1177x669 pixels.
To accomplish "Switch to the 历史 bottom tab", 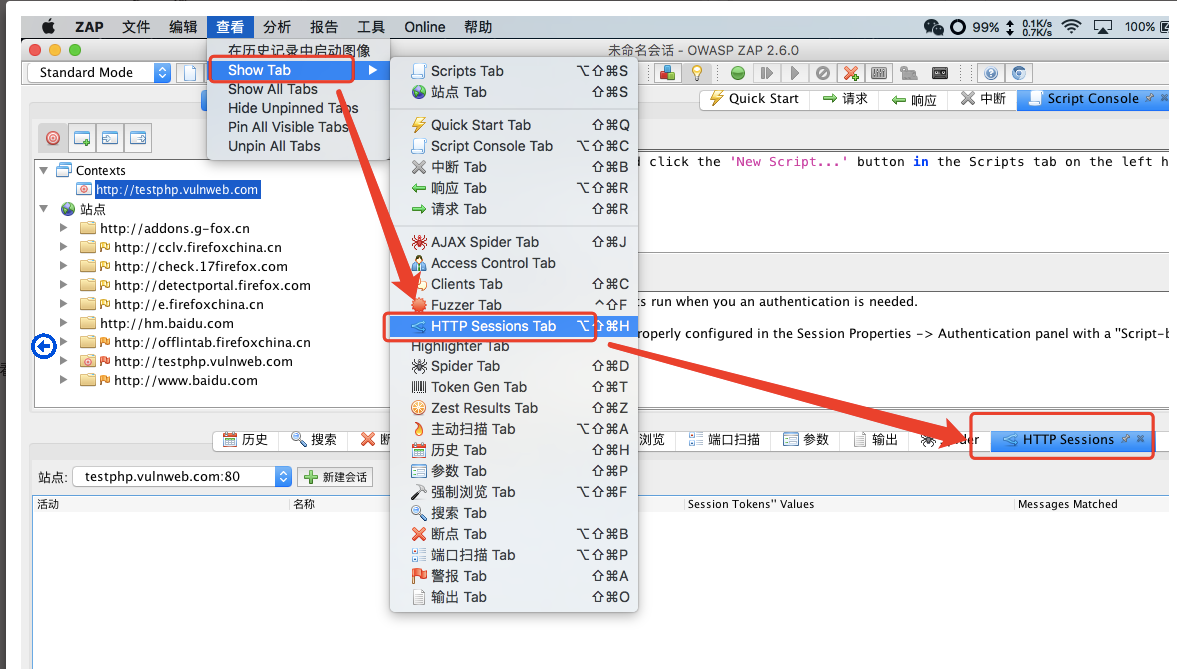I will click(245, 439).
